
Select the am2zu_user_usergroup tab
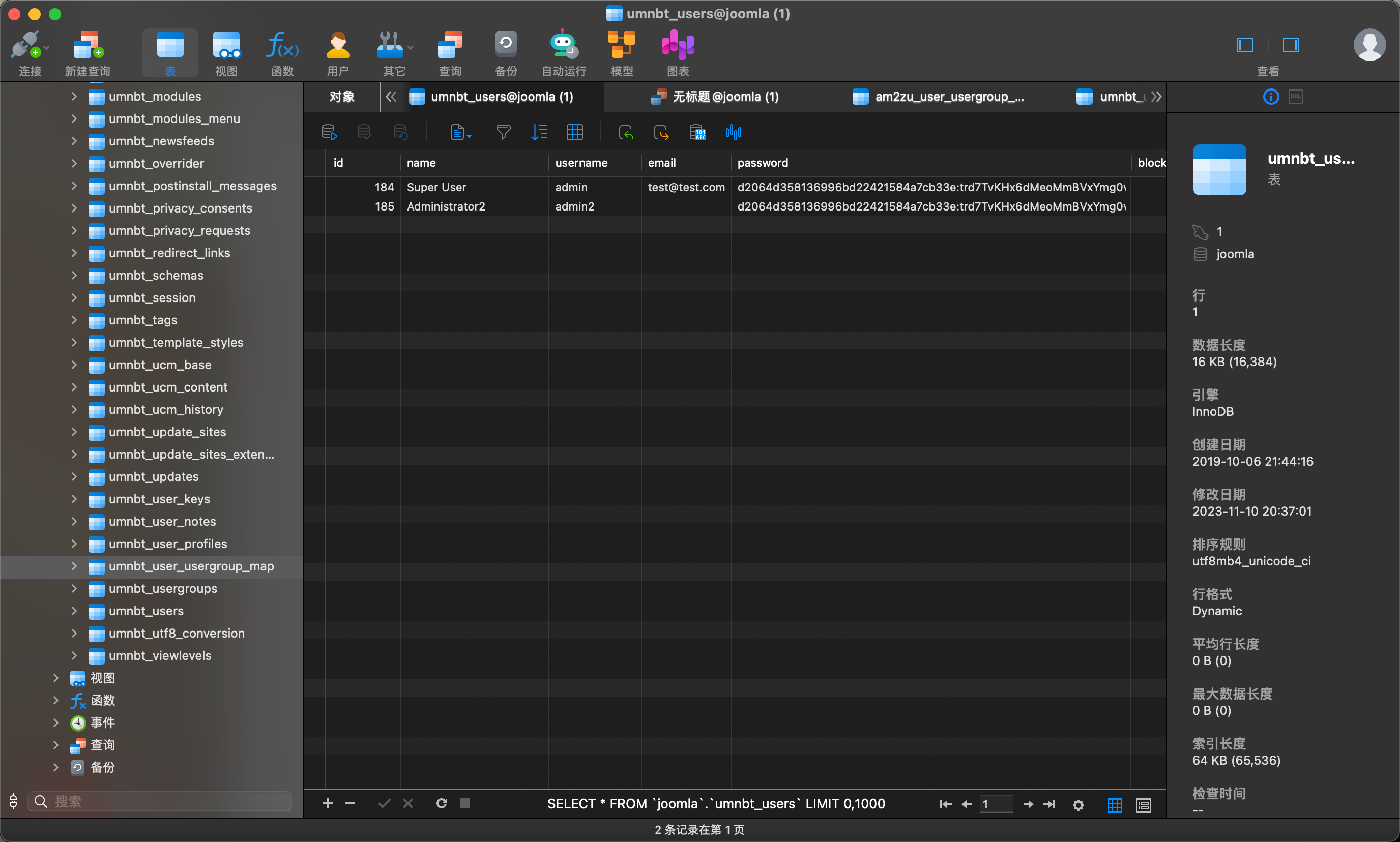pos(939,97)
